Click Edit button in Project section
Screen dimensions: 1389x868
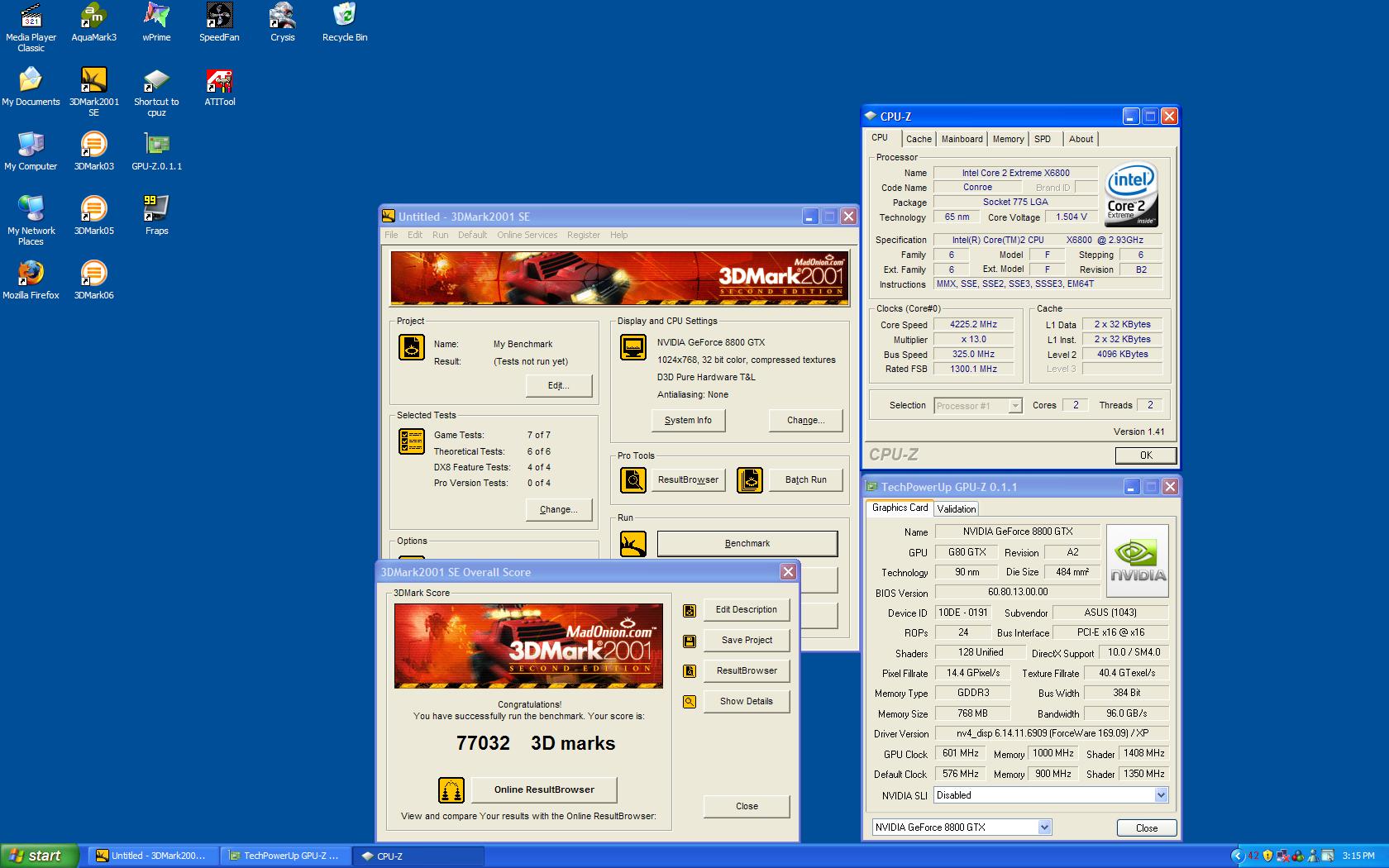pos(559,386)
